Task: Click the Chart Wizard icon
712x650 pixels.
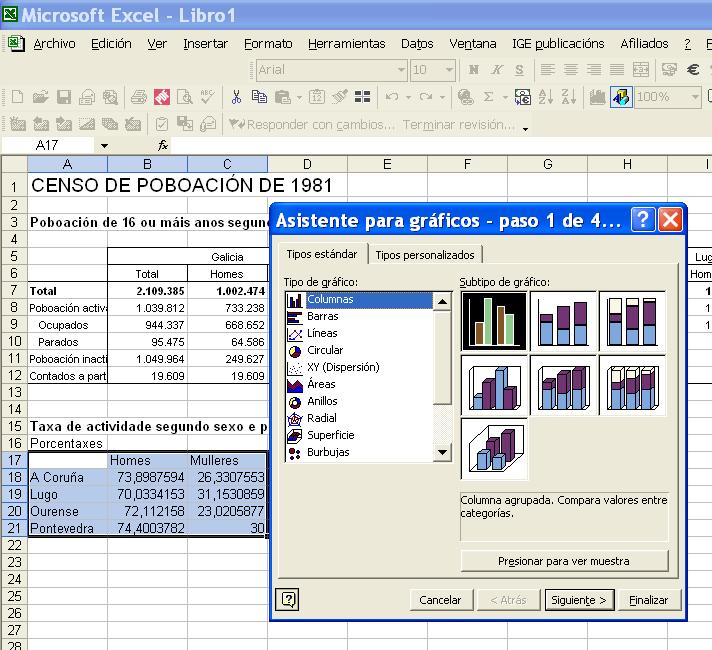Action: point(598,97)
